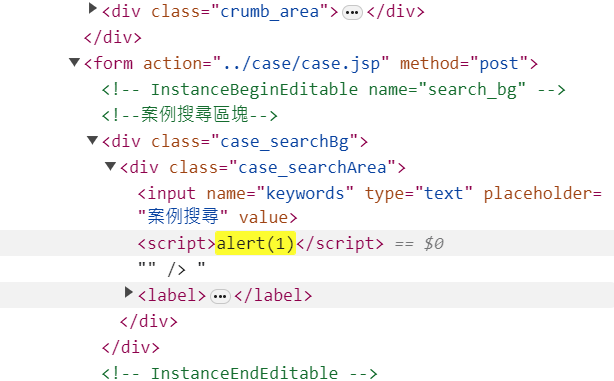Collapse the form action case.jsp node
614x381 pixels.
tap(74, 62)
